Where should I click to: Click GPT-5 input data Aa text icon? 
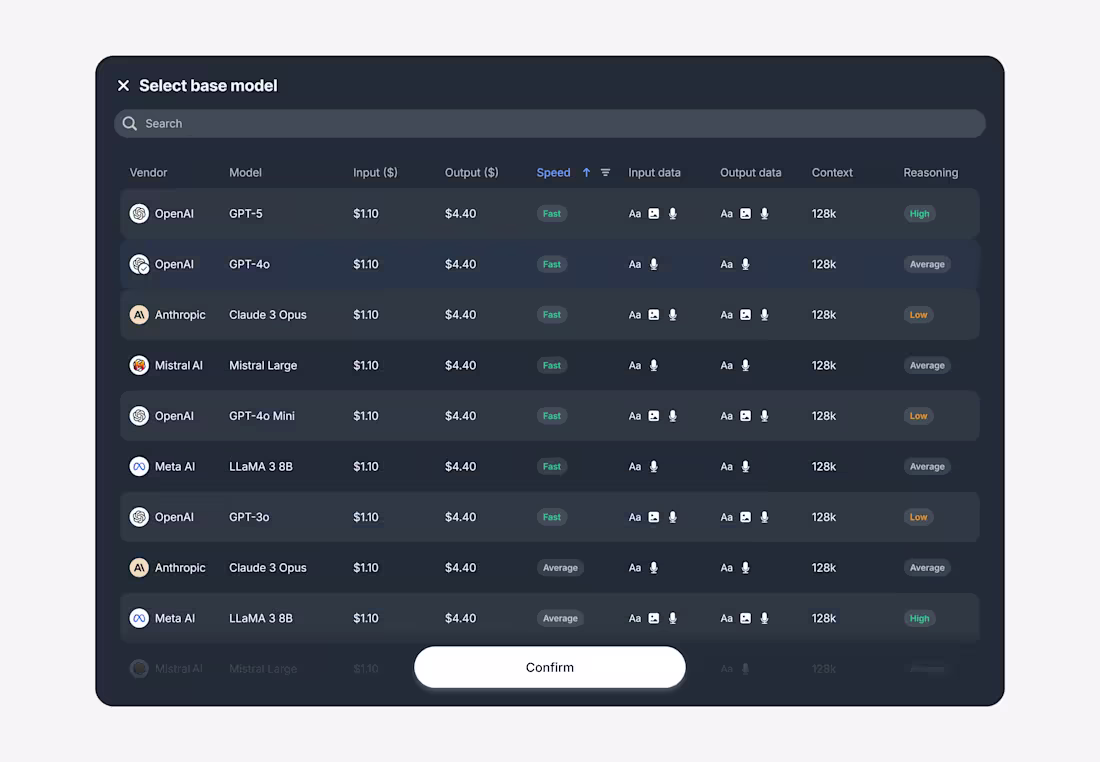635,214
